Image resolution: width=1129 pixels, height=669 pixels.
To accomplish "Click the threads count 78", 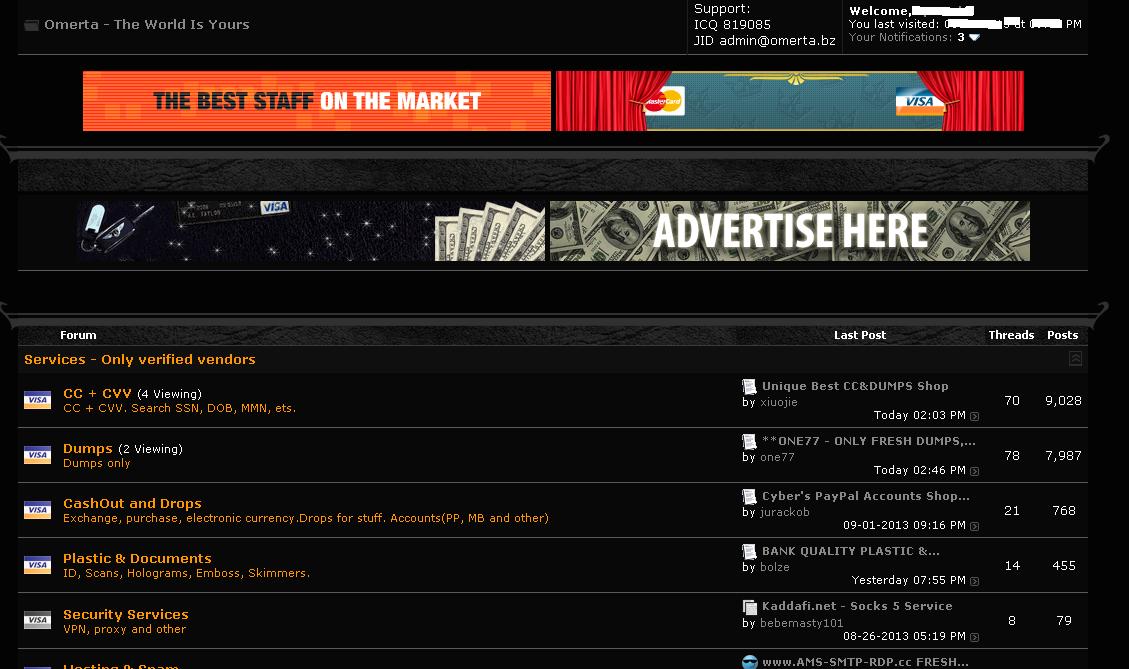I will pyautogui.click(x=1012, y=455).
